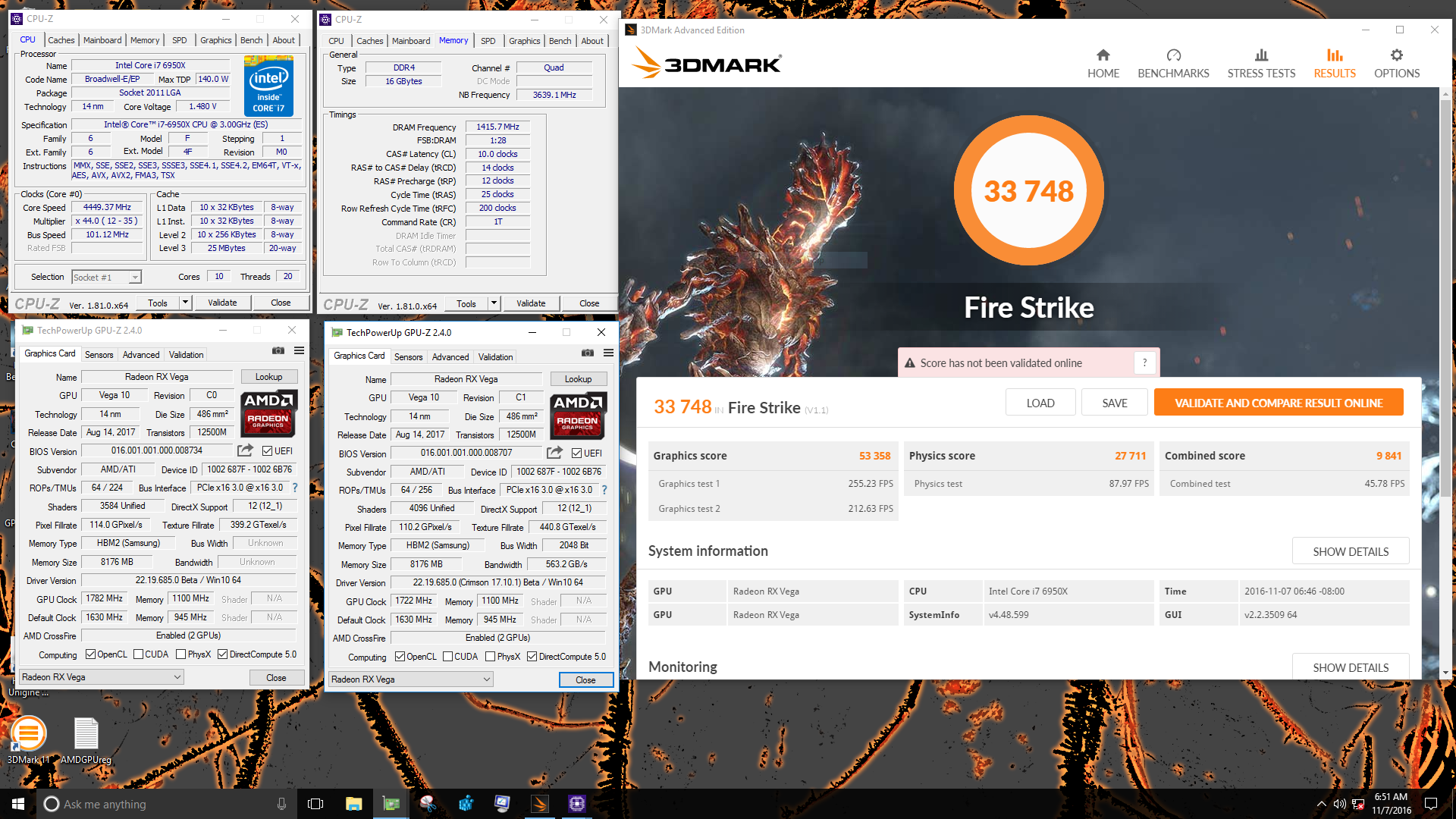Click Bus Interface help icon in left GPU-Z
This screenshot has width=1456, height=819.
(295, 488)
